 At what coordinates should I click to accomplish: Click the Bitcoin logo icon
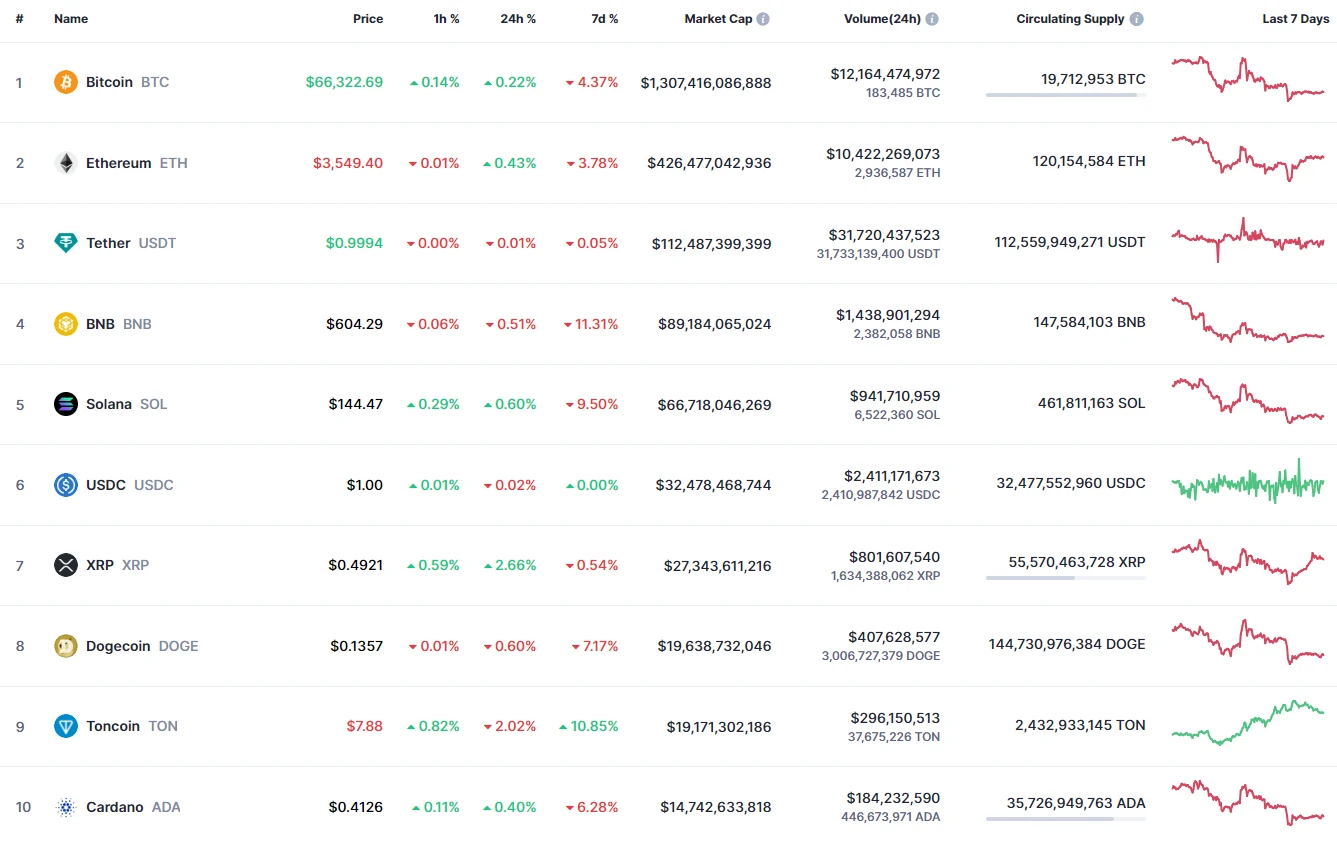66,82
